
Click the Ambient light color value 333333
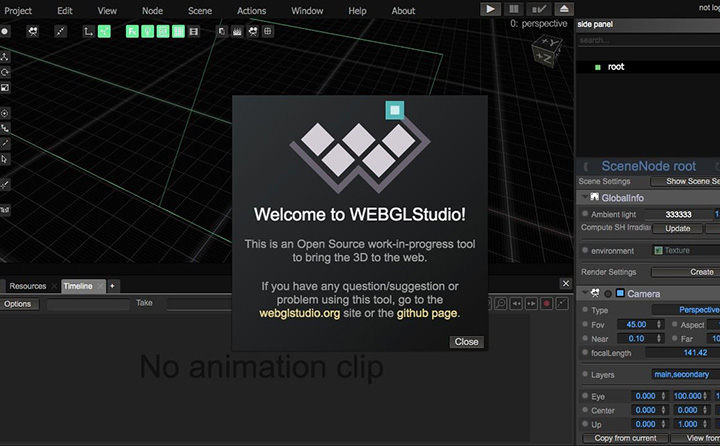click(678, 215)
